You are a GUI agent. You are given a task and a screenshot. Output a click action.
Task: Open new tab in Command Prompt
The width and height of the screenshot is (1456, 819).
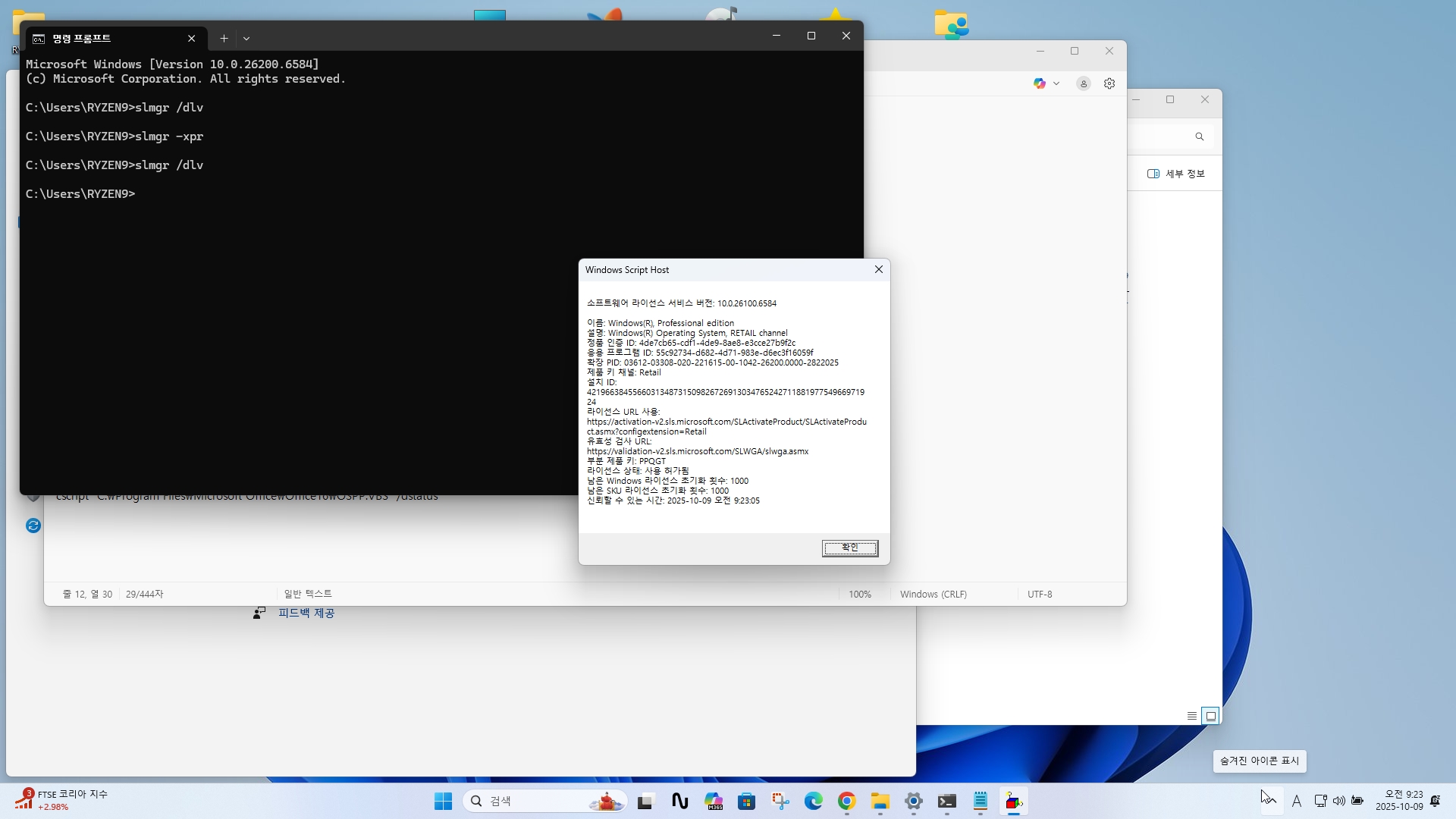tap(224, 38)
